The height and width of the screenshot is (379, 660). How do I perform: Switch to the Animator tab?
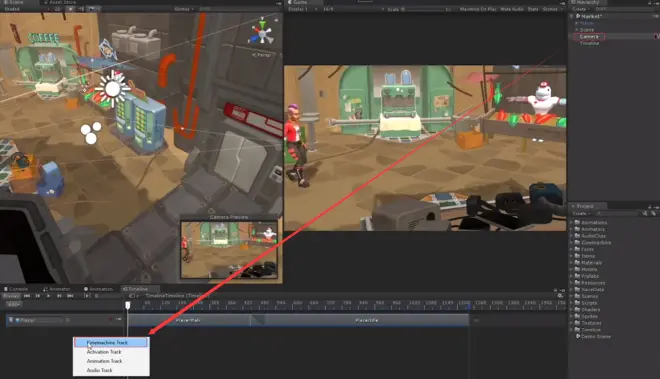(x=57, y=289)
